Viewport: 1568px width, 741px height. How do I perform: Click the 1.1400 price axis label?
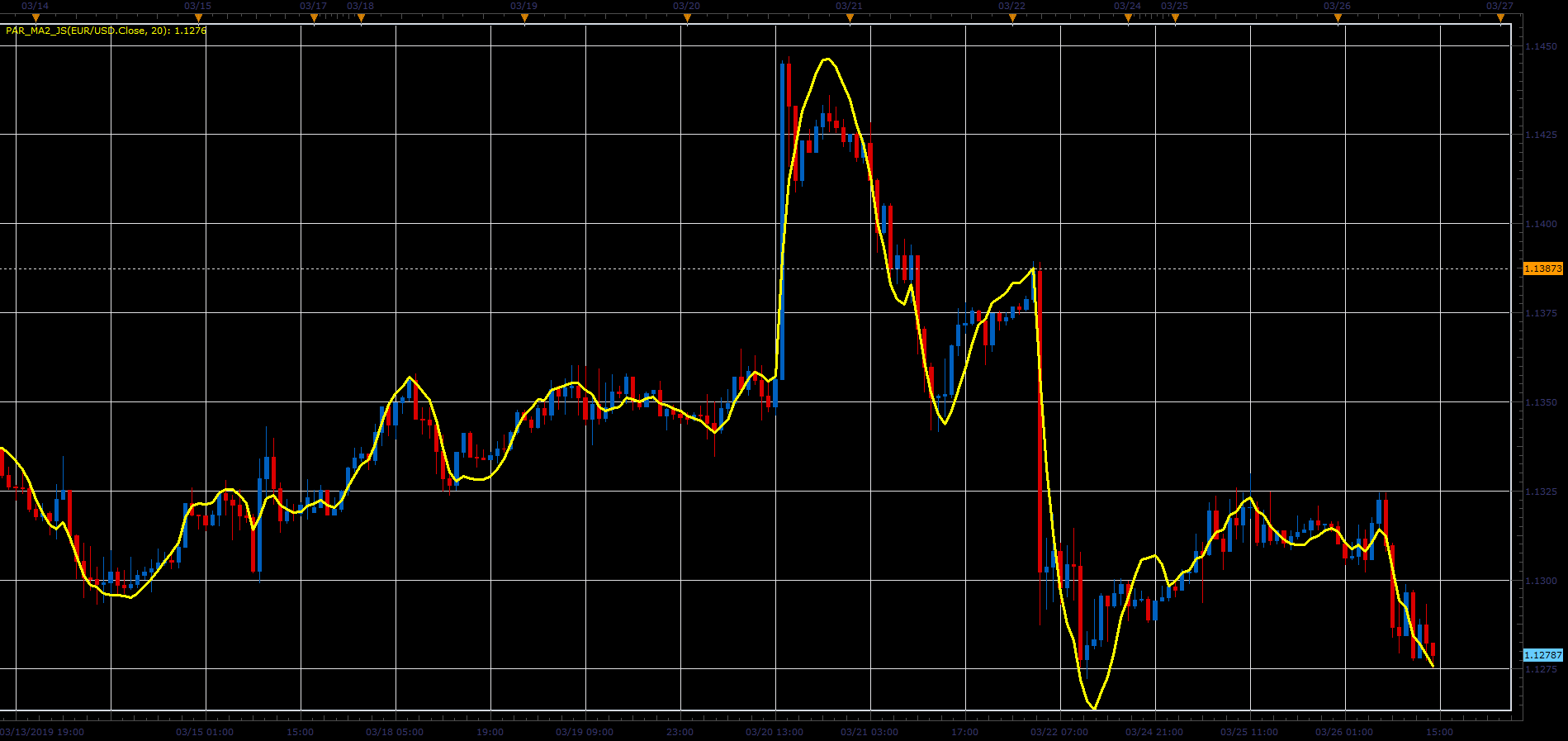pyautogui.click(x=1541, y=224)
